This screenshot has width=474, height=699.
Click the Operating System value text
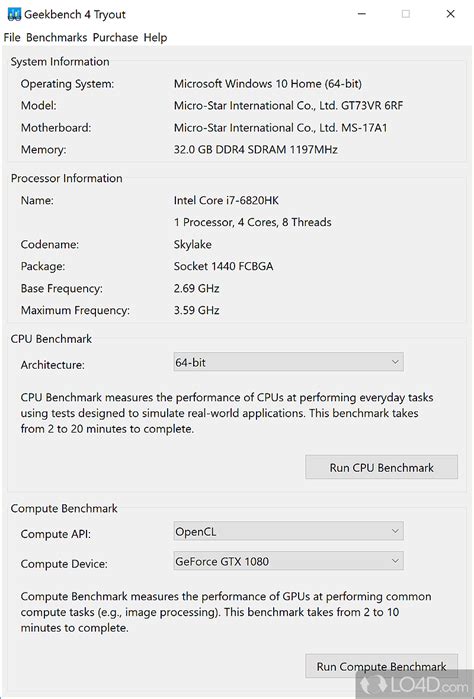tap(268, 84)
